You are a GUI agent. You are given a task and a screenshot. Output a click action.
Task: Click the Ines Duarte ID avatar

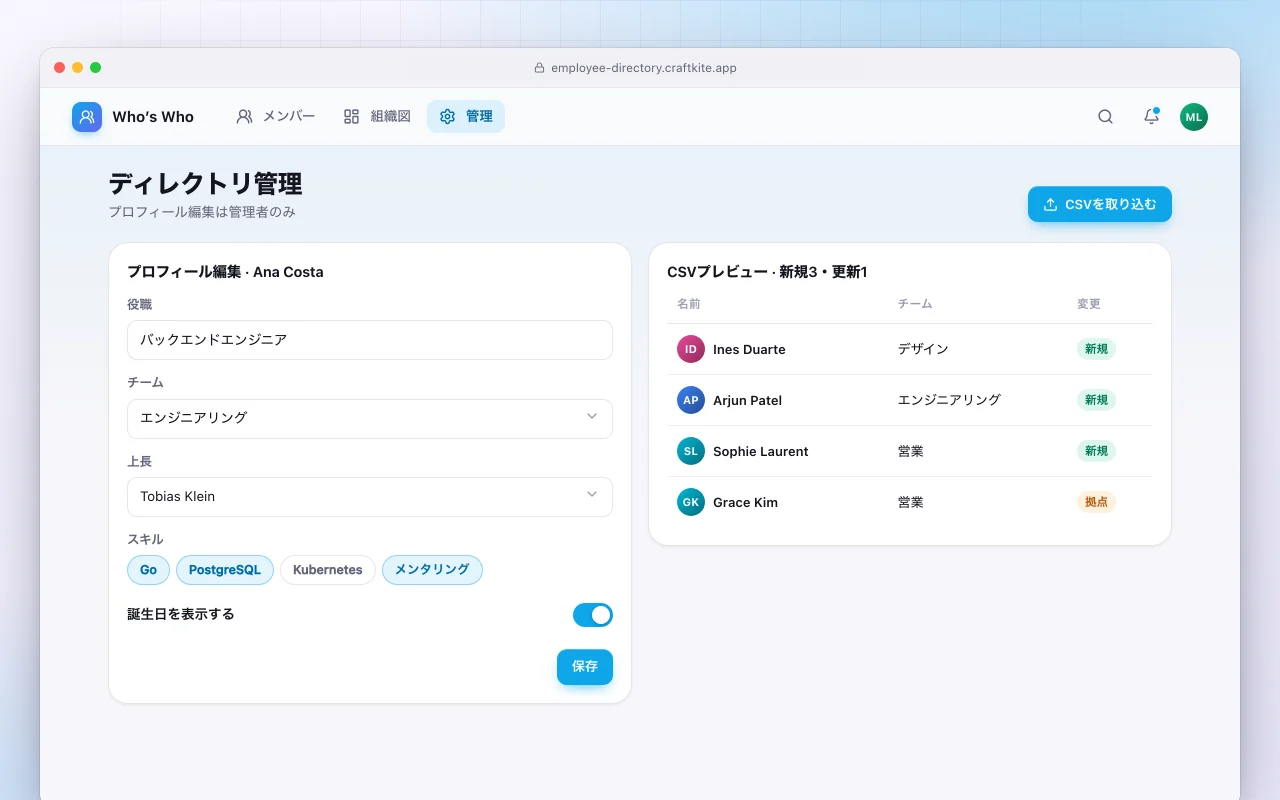pyautogui.click(x=691, y=349)
